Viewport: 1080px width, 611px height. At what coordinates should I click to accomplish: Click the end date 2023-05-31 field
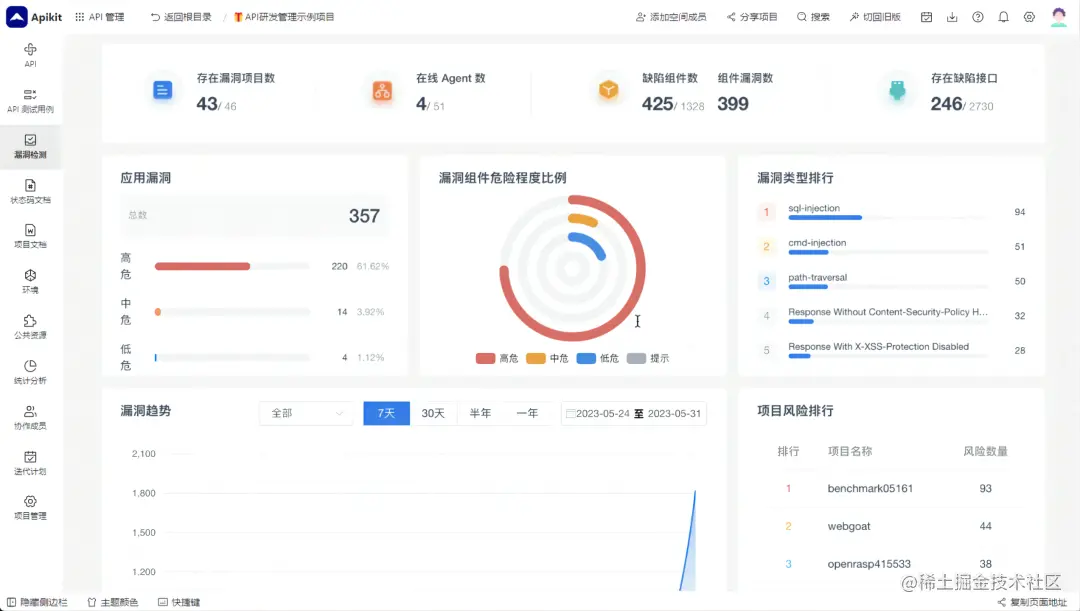674,413
